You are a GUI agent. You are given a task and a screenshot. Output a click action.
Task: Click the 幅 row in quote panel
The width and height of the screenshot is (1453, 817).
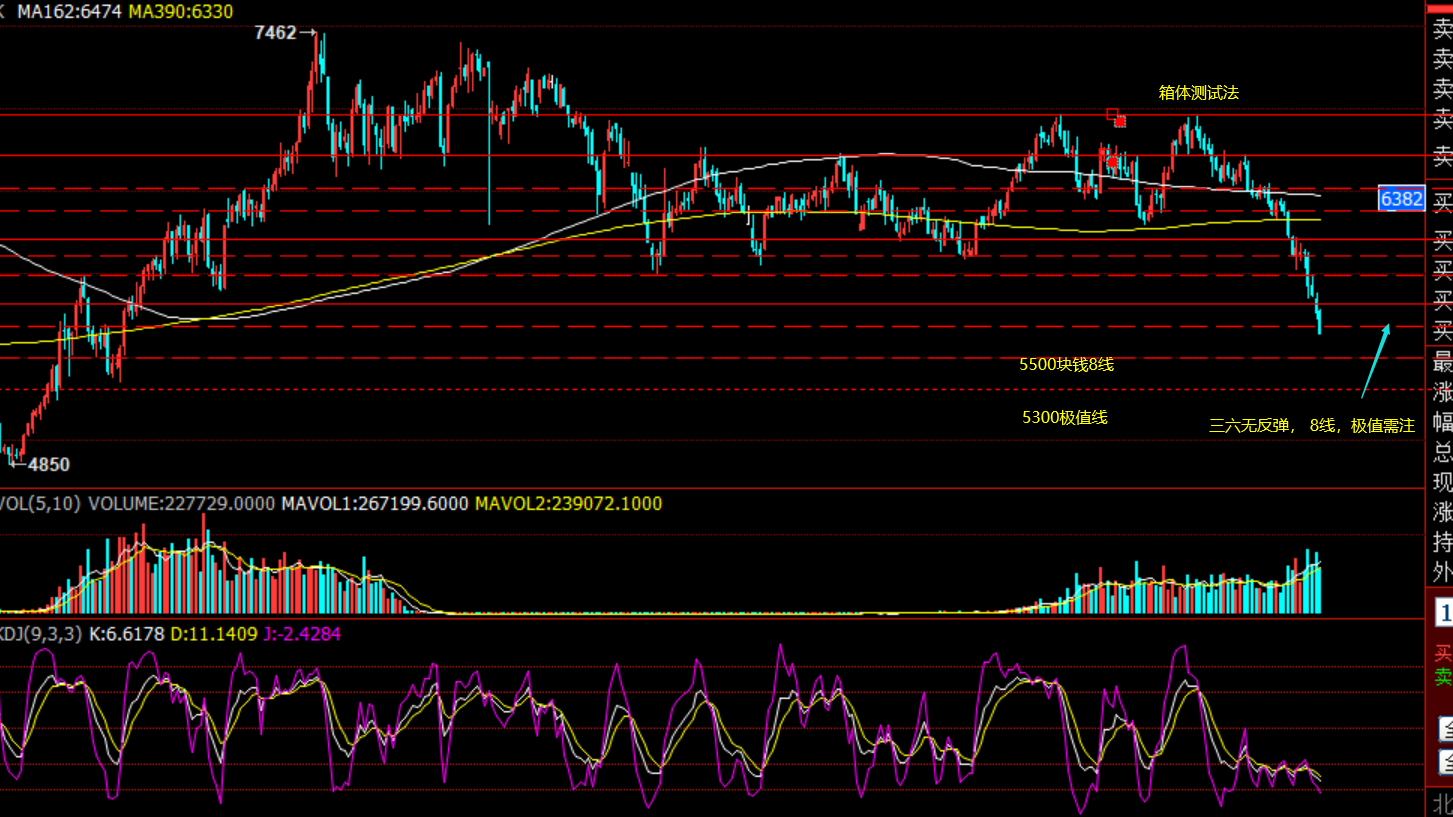point(1441,422)
